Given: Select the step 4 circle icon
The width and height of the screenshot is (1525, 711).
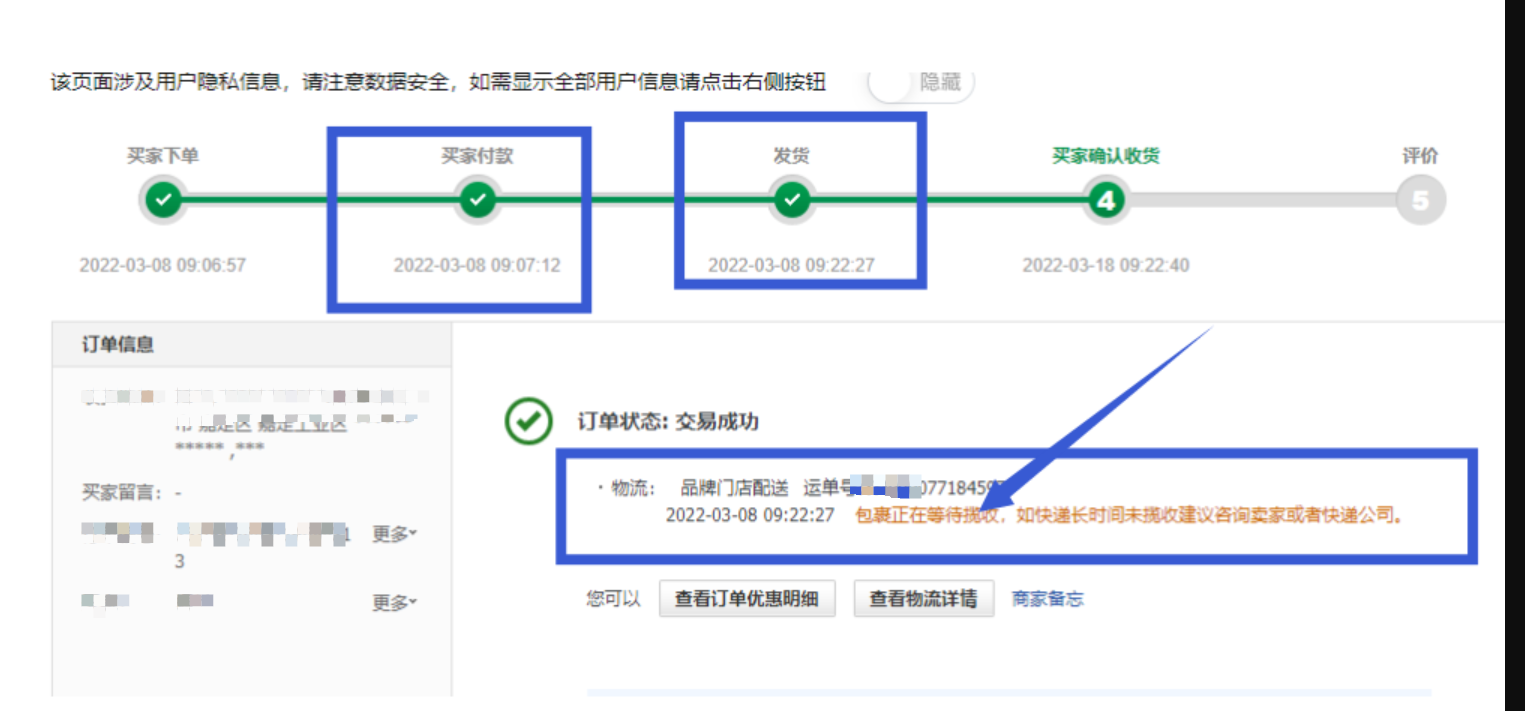Looking at the screenshot, I should tap(1106, 201).
